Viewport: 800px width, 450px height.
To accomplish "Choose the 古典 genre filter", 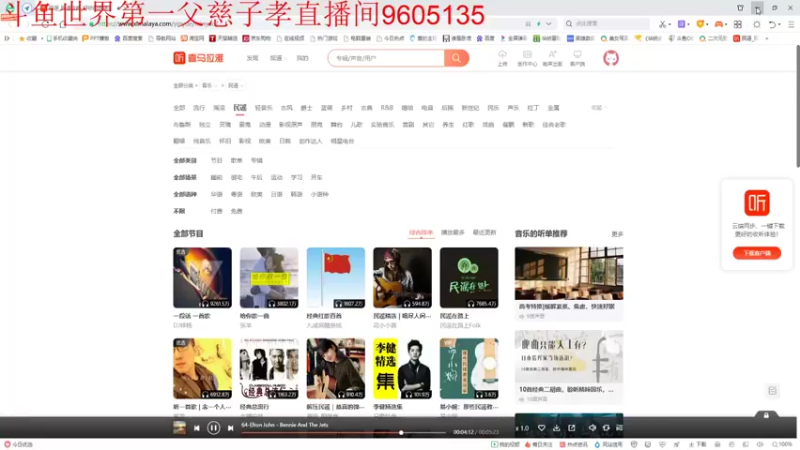I will click(366, 108).
